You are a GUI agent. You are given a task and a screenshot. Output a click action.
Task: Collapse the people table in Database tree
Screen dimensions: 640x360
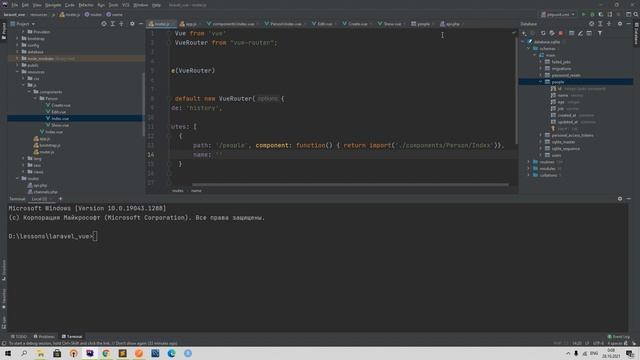[541, 82]
